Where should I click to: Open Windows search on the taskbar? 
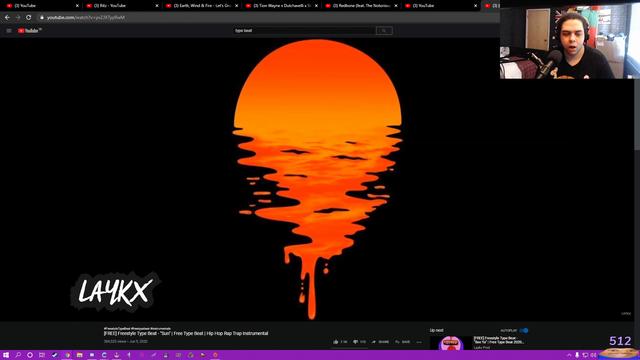[x=18, y=355]
